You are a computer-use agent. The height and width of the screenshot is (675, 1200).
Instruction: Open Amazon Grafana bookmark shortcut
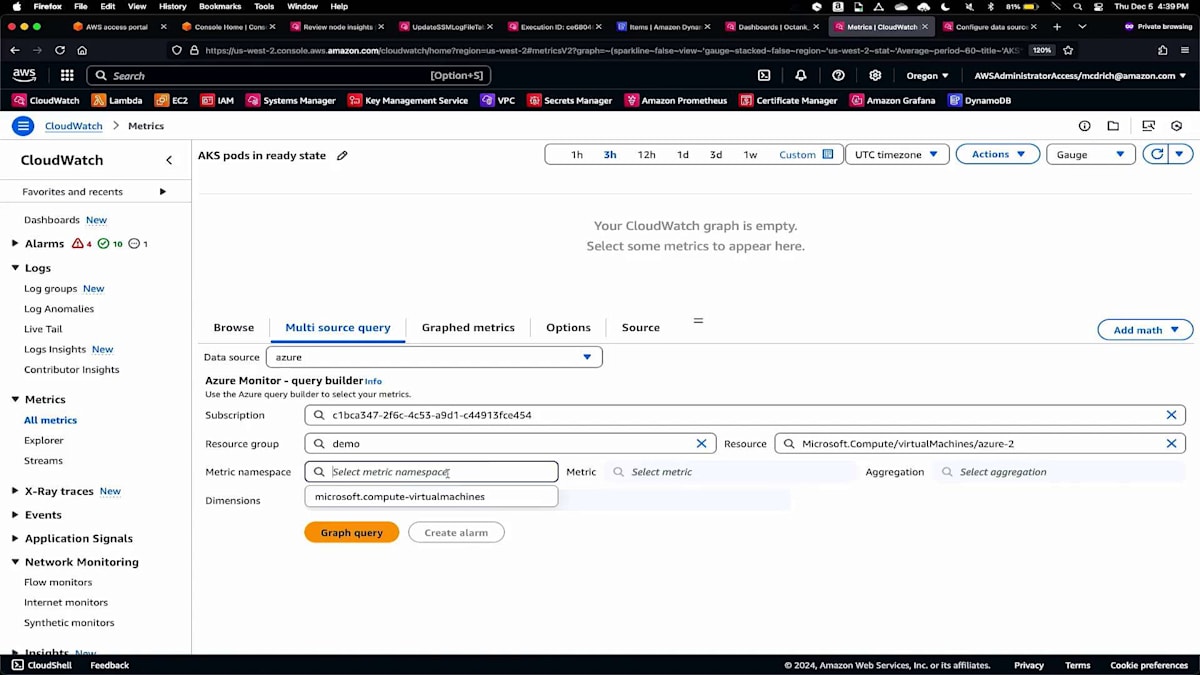[x=892, y=100]
